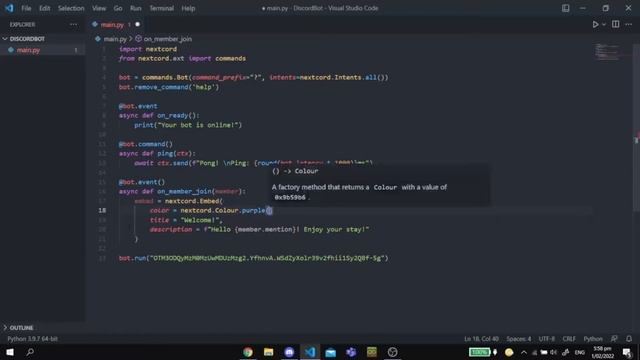Open the Terminal menu
Screen dimensions: 640x360
[161, 8]
